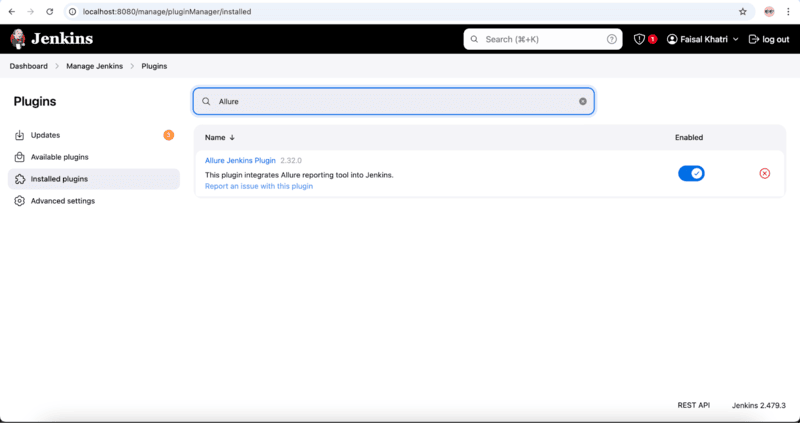Expand the chevron after Dashboard breadcrumb
Screen dimensions: 800x423
click(57, 66)
